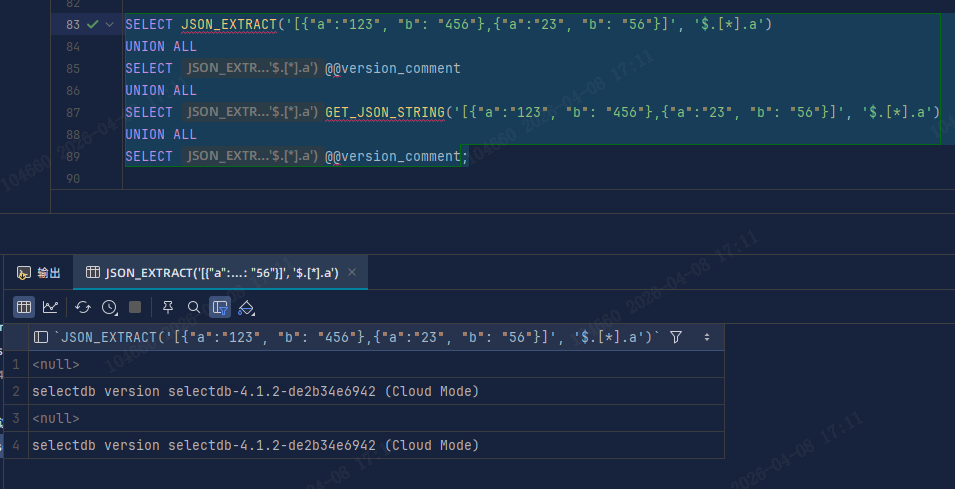Close the JSON_EXTRACT result tab

point(353,273)
